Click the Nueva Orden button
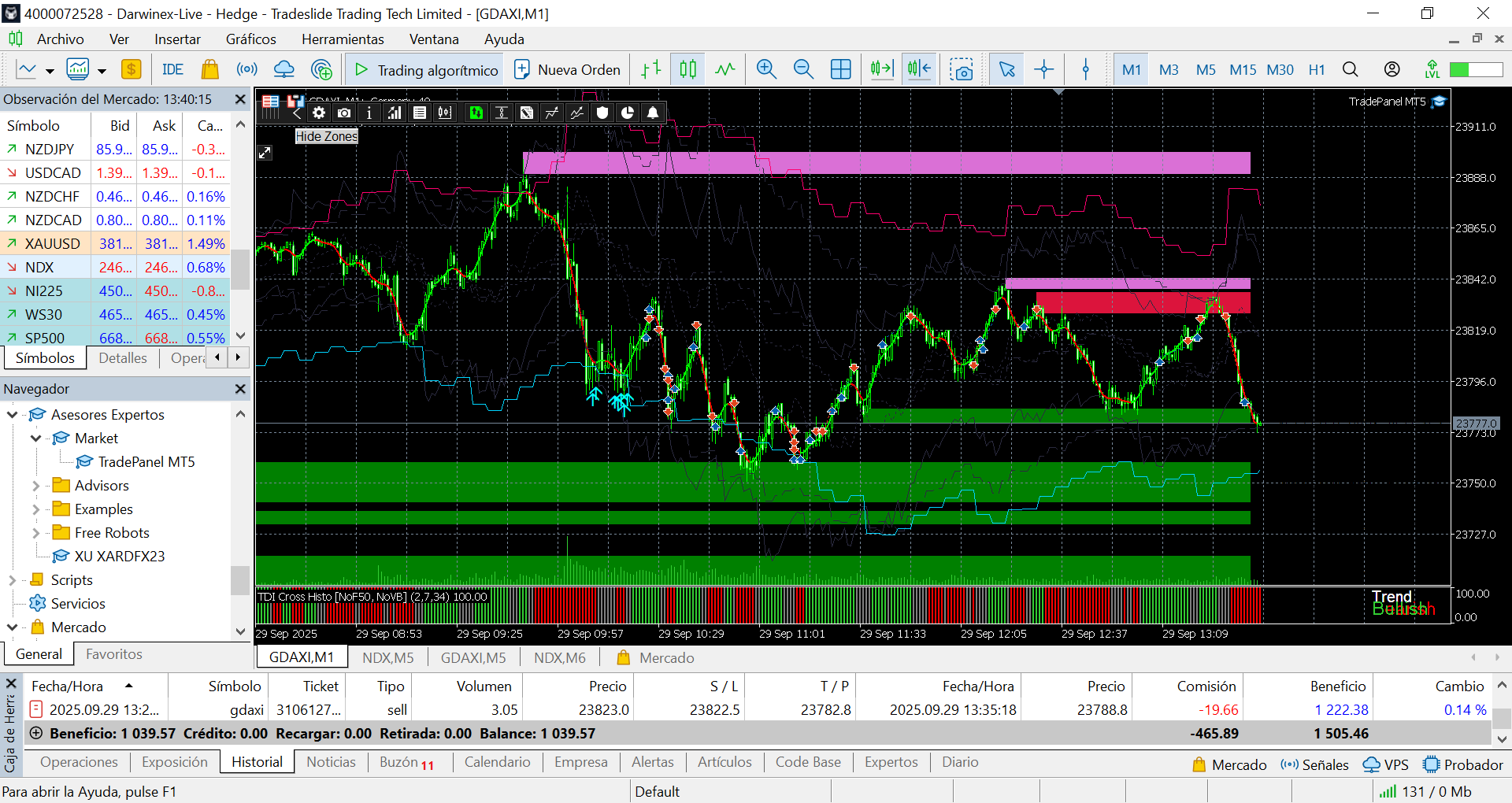The height and width of the screenshot is (803, 1512). coord(567,69)
